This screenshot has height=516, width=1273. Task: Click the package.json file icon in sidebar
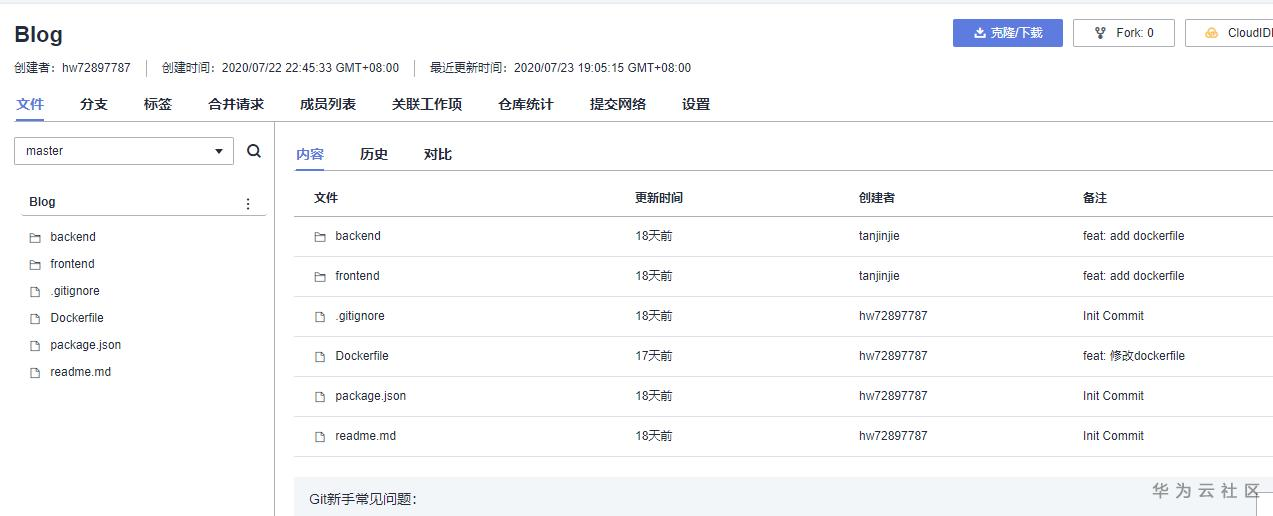click(x=35, y=346)
